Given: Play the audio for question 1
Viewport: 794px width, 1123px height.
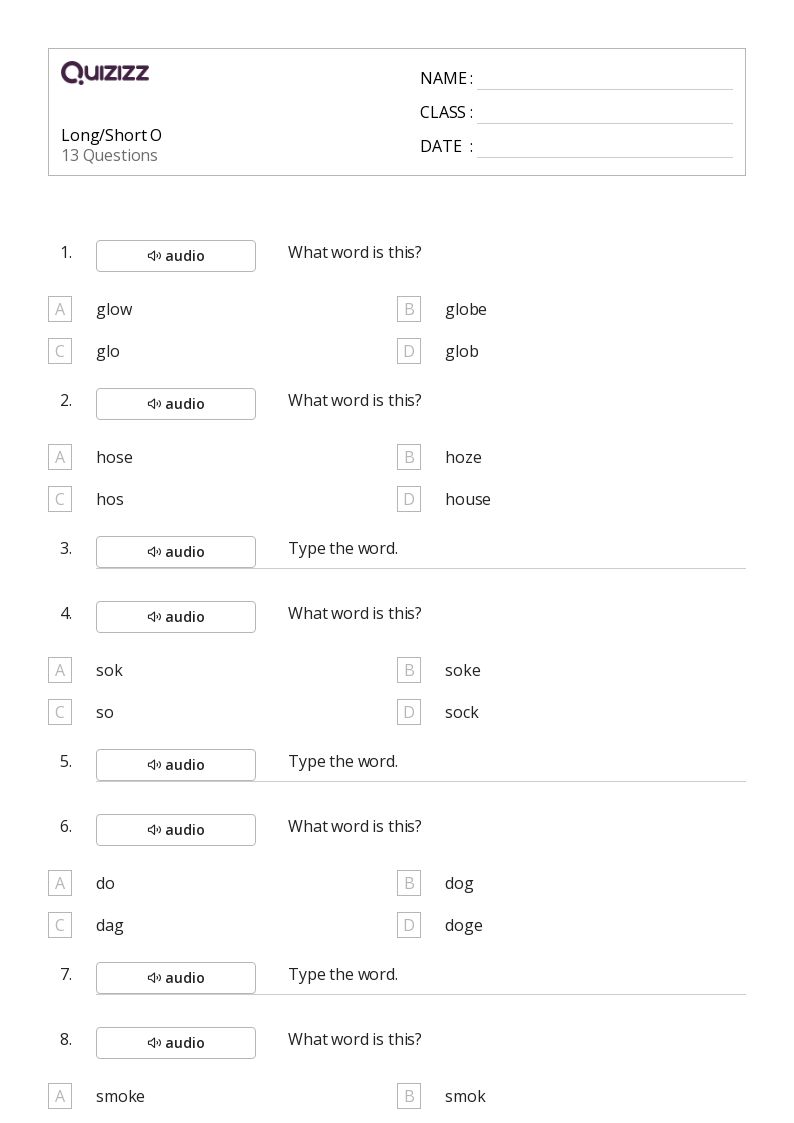Looking at the screenshot, I should [x=175, y=256].
